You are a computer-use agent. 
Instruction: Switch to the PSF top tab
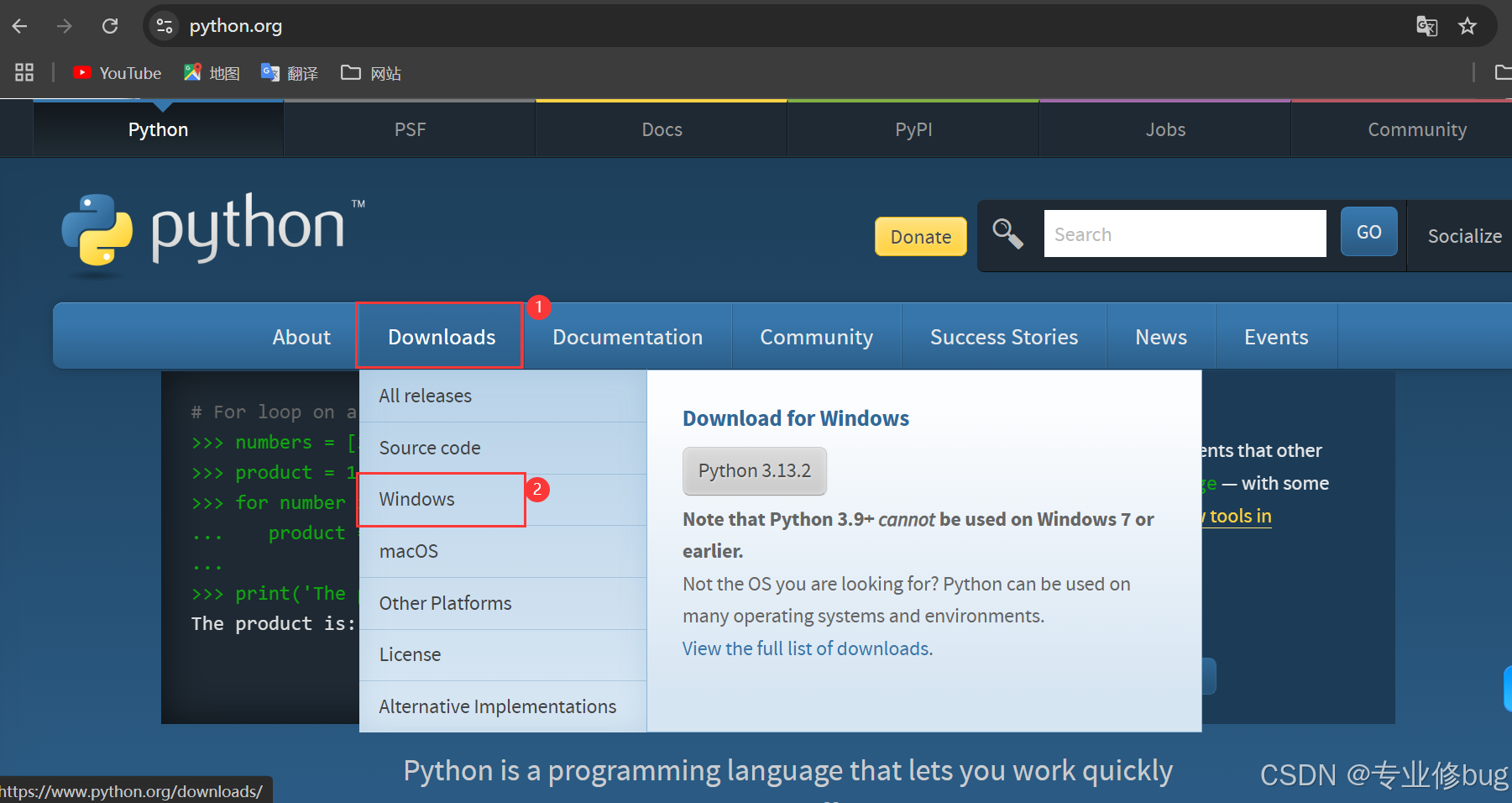click(410, 129)
